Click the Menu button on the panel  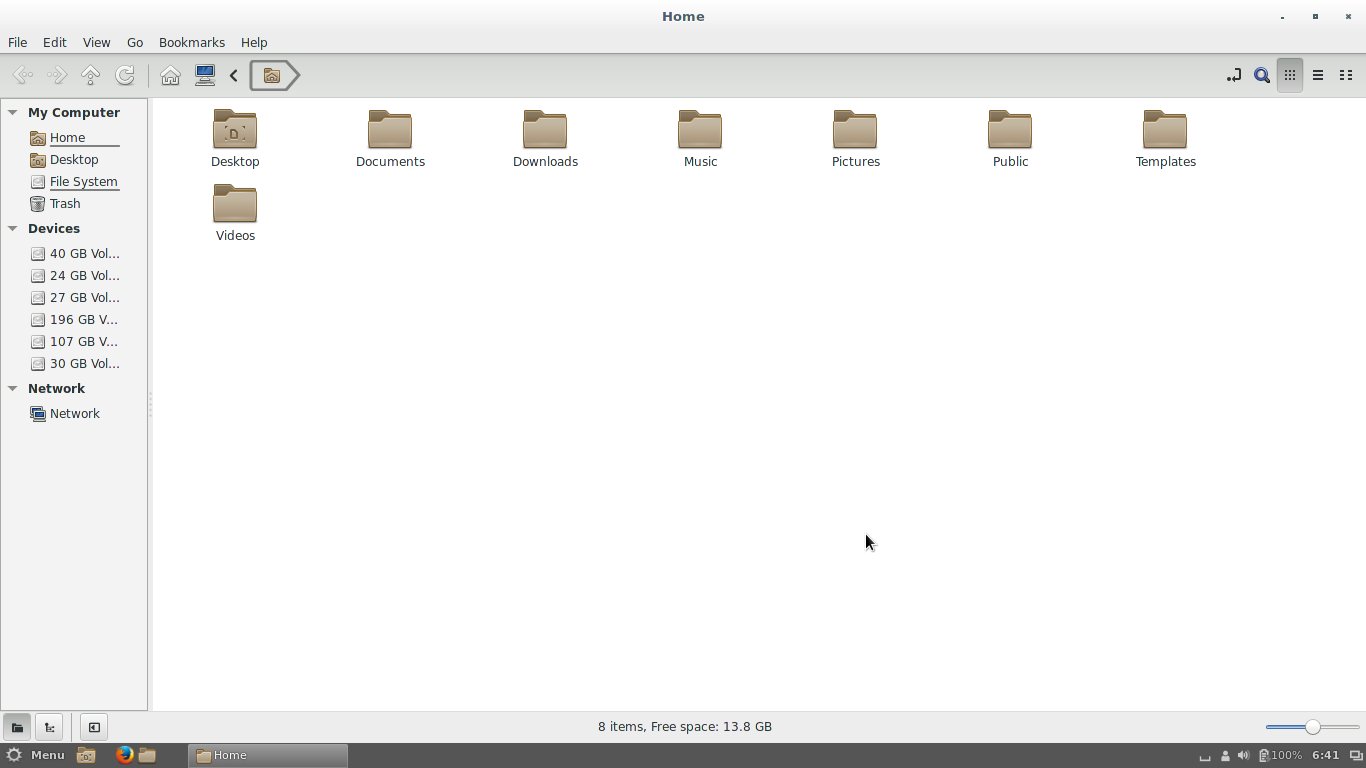pyautogui.click(x=36, y=755)
